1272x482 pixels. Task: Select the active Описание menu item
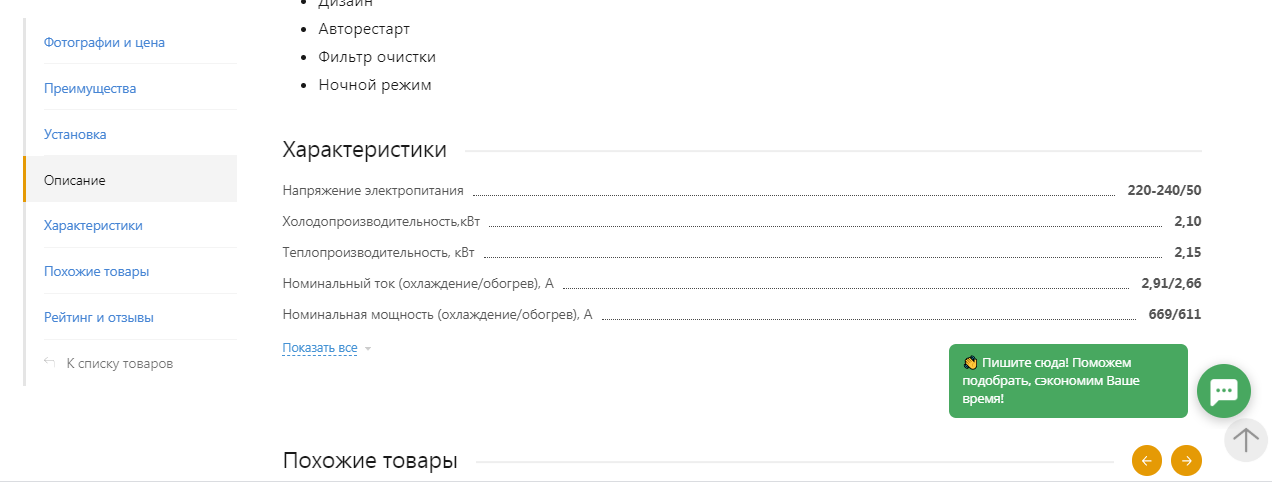click(x=131, y=180)
